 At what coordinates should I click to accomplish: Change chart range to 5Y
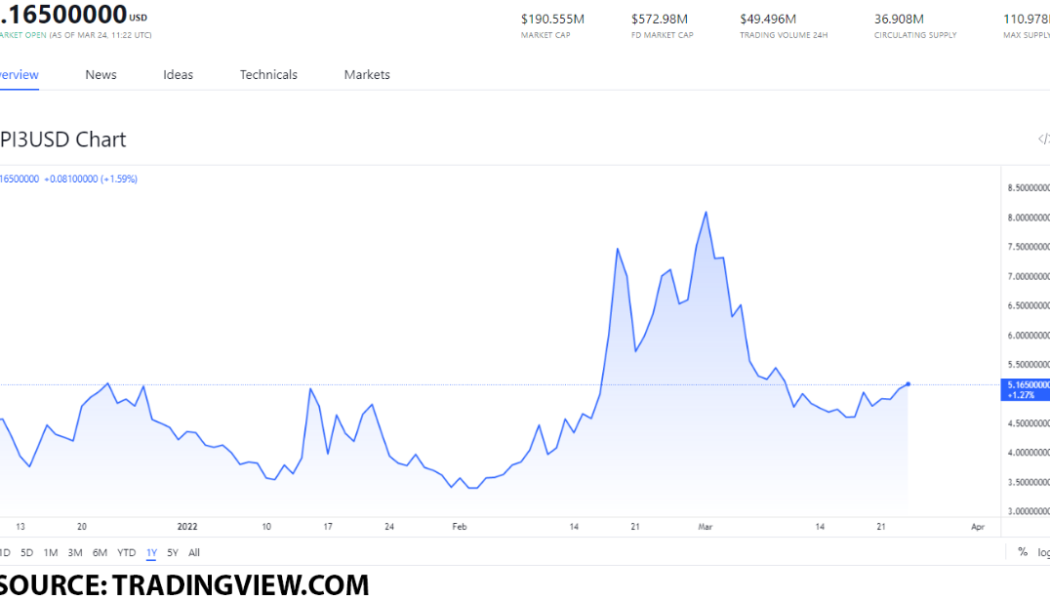pos(173,552)
